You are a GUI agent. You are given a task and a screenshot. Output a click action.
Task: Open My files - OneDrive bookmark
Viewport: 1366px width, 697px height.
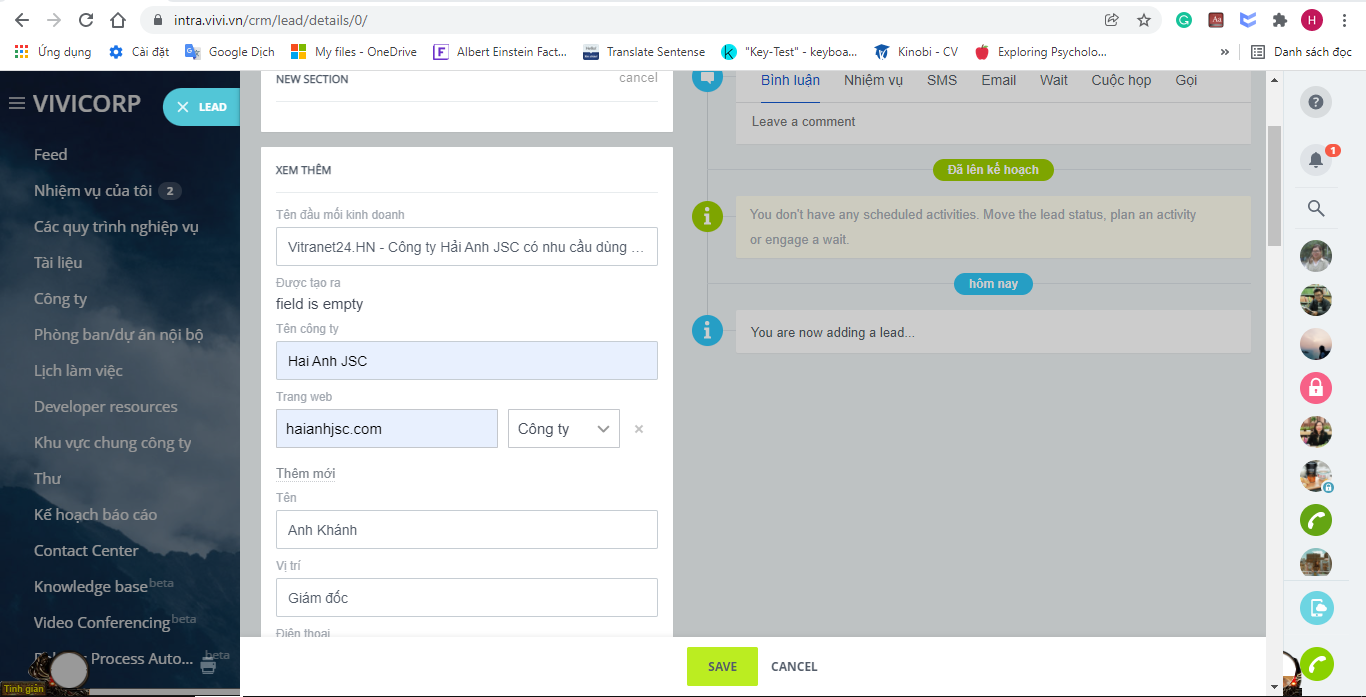click(353, 52)
